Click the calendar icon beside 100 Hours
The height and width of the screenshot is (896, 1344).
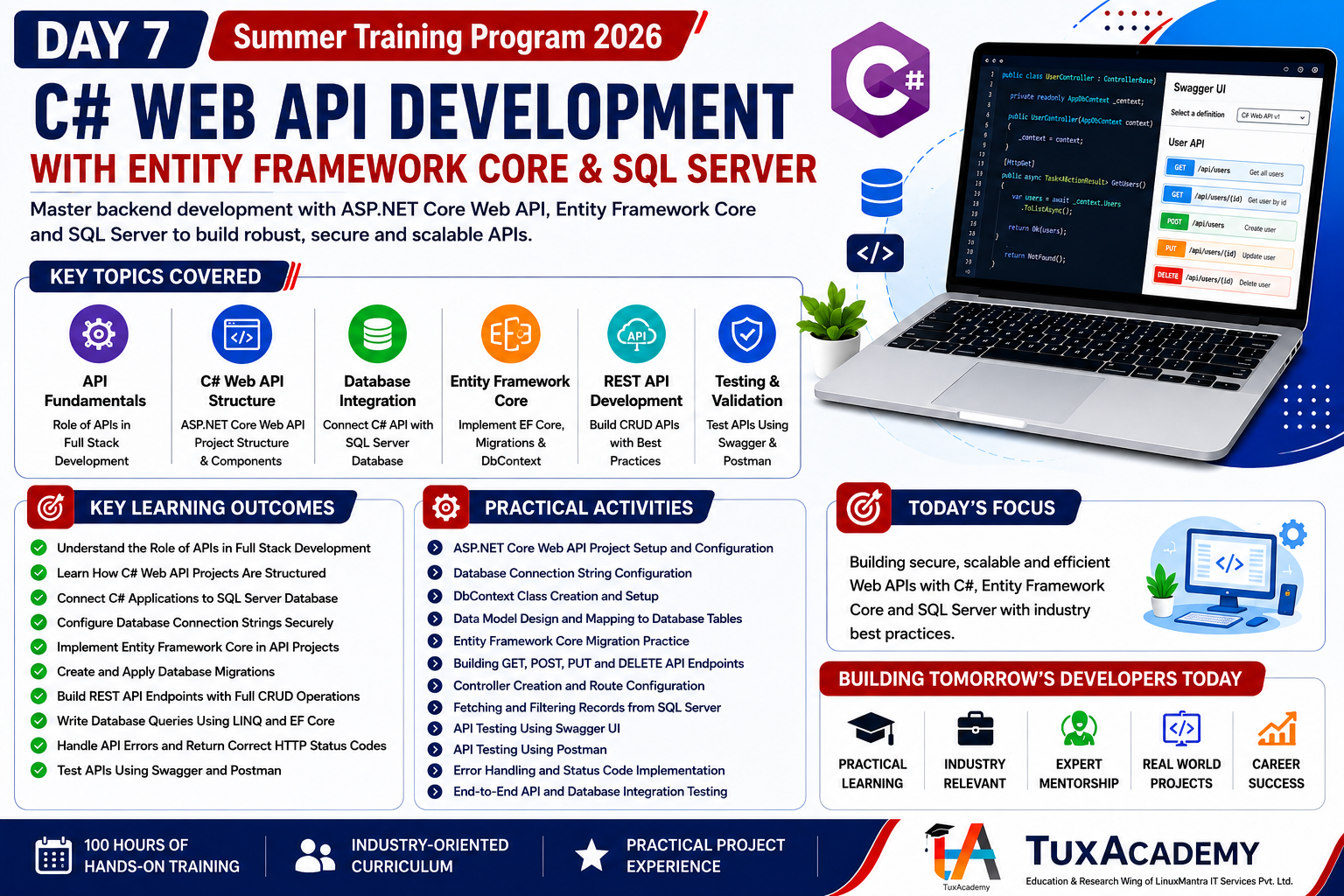(53, 856)
